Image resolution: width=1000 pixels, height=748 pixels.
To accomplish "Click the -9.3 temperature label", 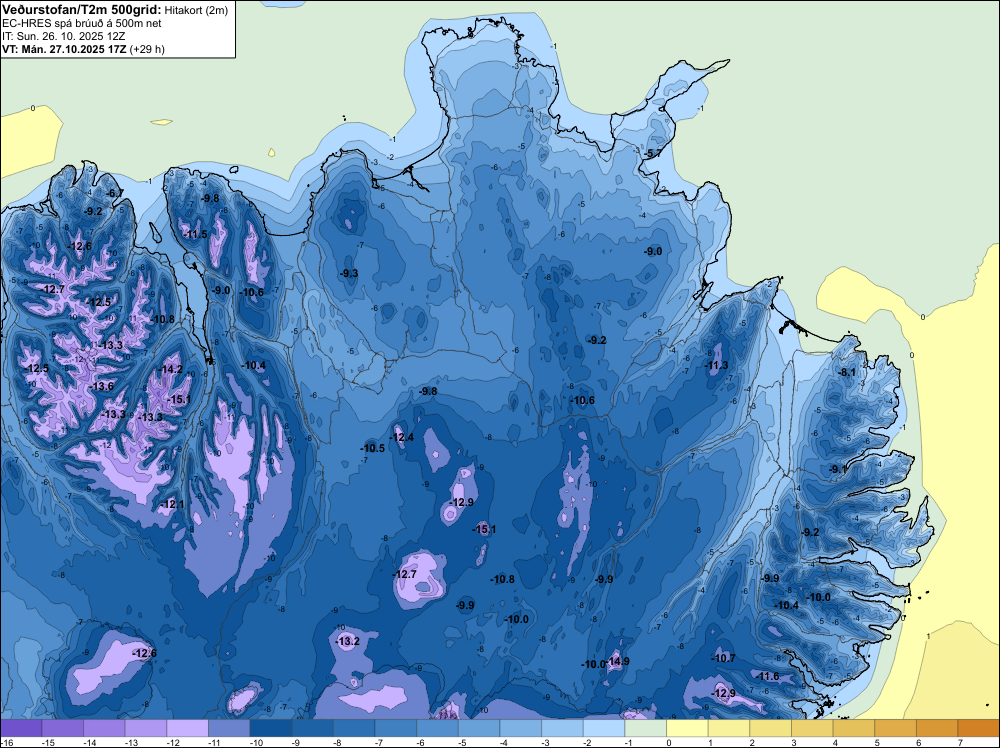I will (x=349, y=274).
